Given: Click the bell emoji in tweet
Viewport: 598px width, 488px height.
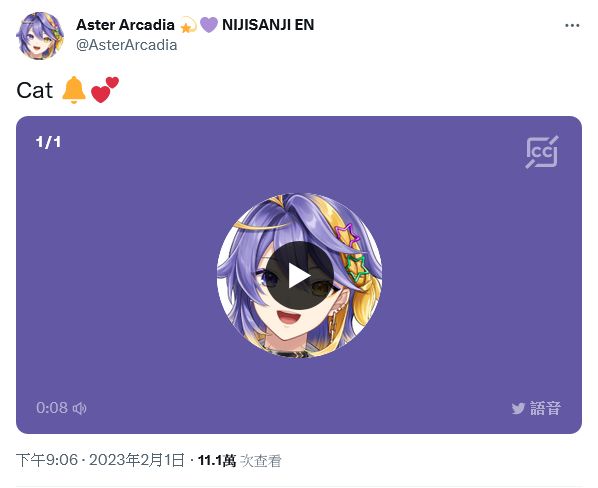Looking at the screenshot, I should coord(74,90).
